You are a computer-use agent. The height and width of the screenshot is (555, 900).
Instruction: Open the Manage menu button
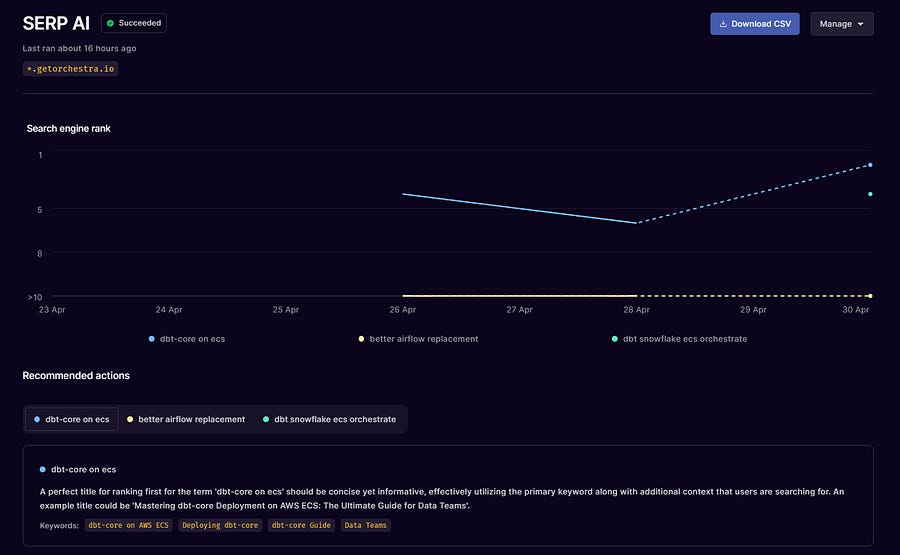(x=841, y=24)
